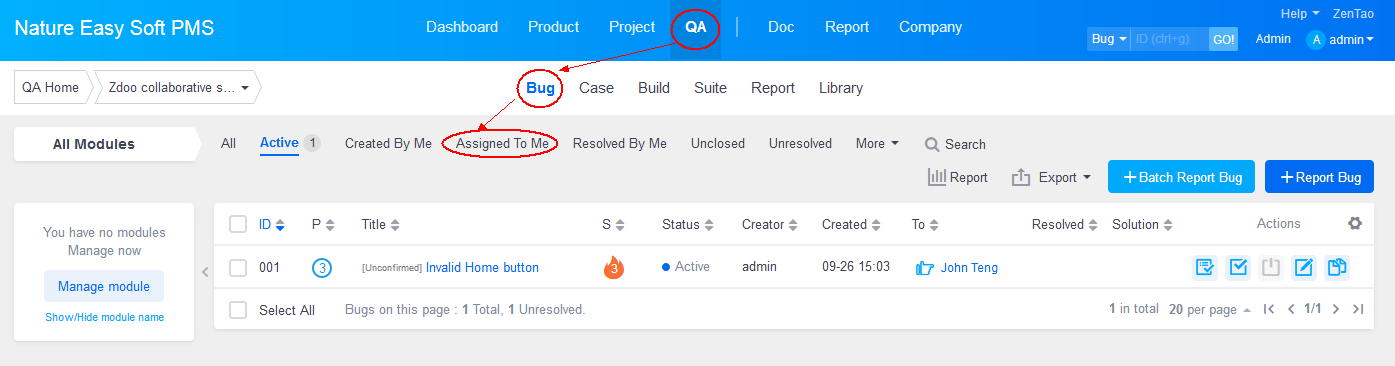Click the Close bug action icon
Image resolution: width=1395 pixels, height=366 pixels.
click(x=1270, y=267)
